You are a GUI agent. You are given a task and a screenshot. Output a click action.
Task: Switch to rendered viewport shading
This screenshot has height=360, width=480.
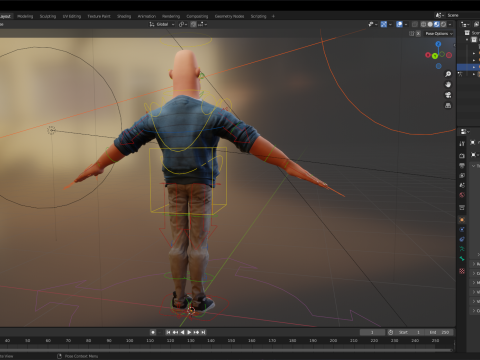(443, 24)
